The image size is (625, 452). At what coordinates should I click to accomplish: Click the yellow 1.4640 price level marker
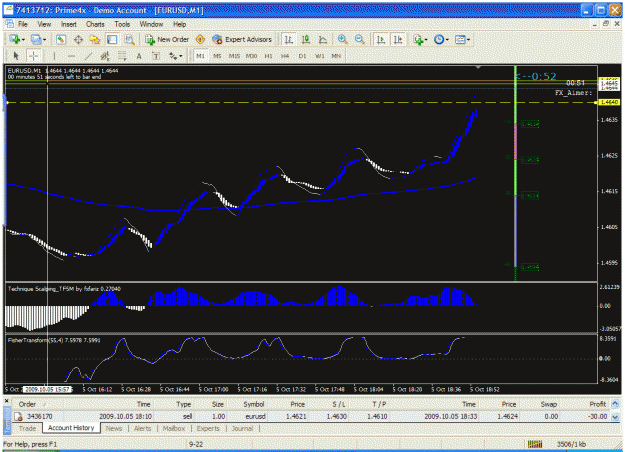[609, 102]
